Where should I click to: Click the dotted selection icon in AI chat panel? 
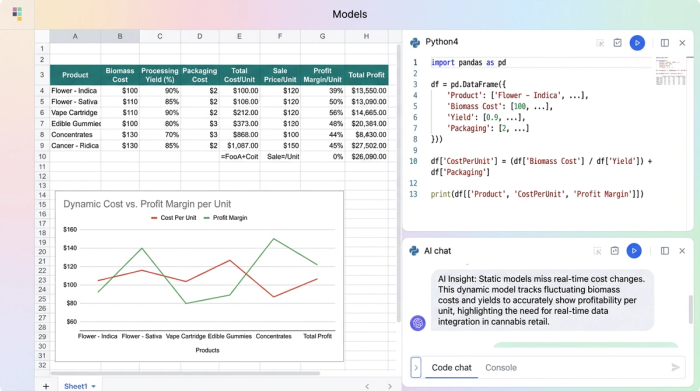[x=597, y=251]
